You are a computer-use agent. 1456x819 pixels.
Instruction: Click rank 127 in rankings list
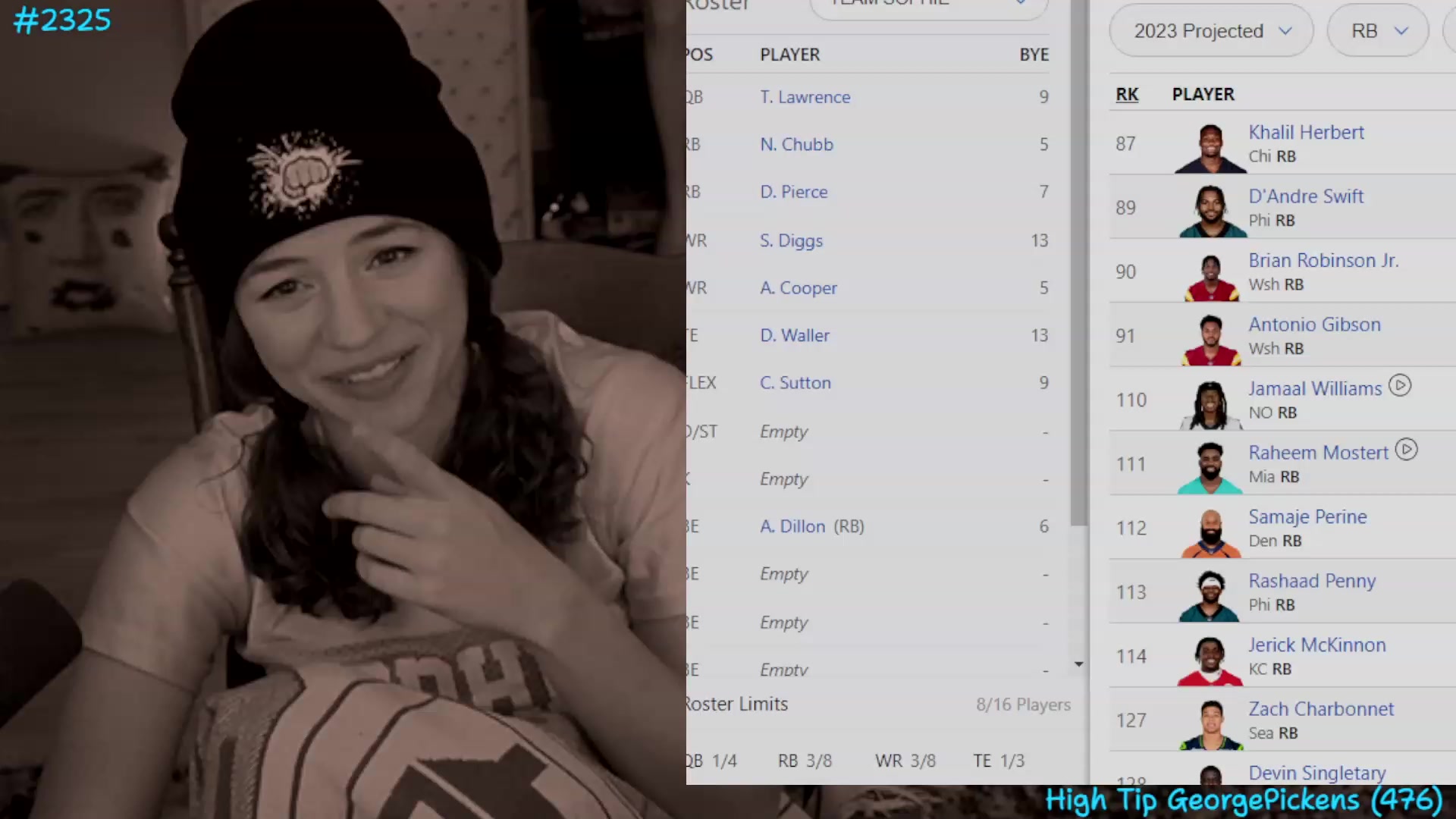tap(1131, 720)
